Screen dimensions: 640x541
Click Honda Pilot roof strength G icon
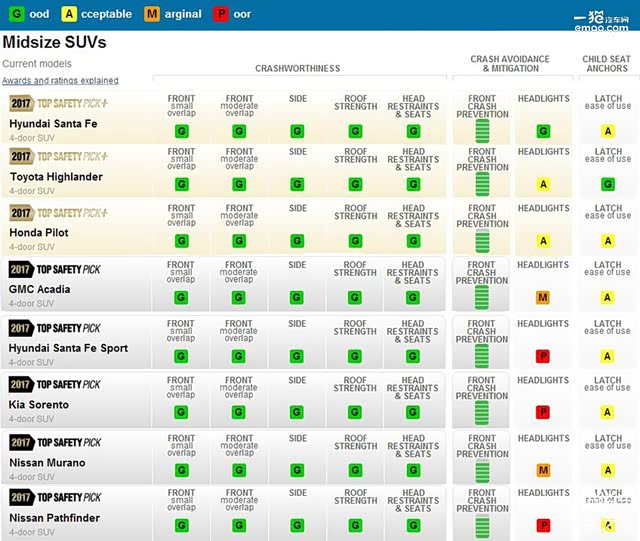(x=356, y=241)
